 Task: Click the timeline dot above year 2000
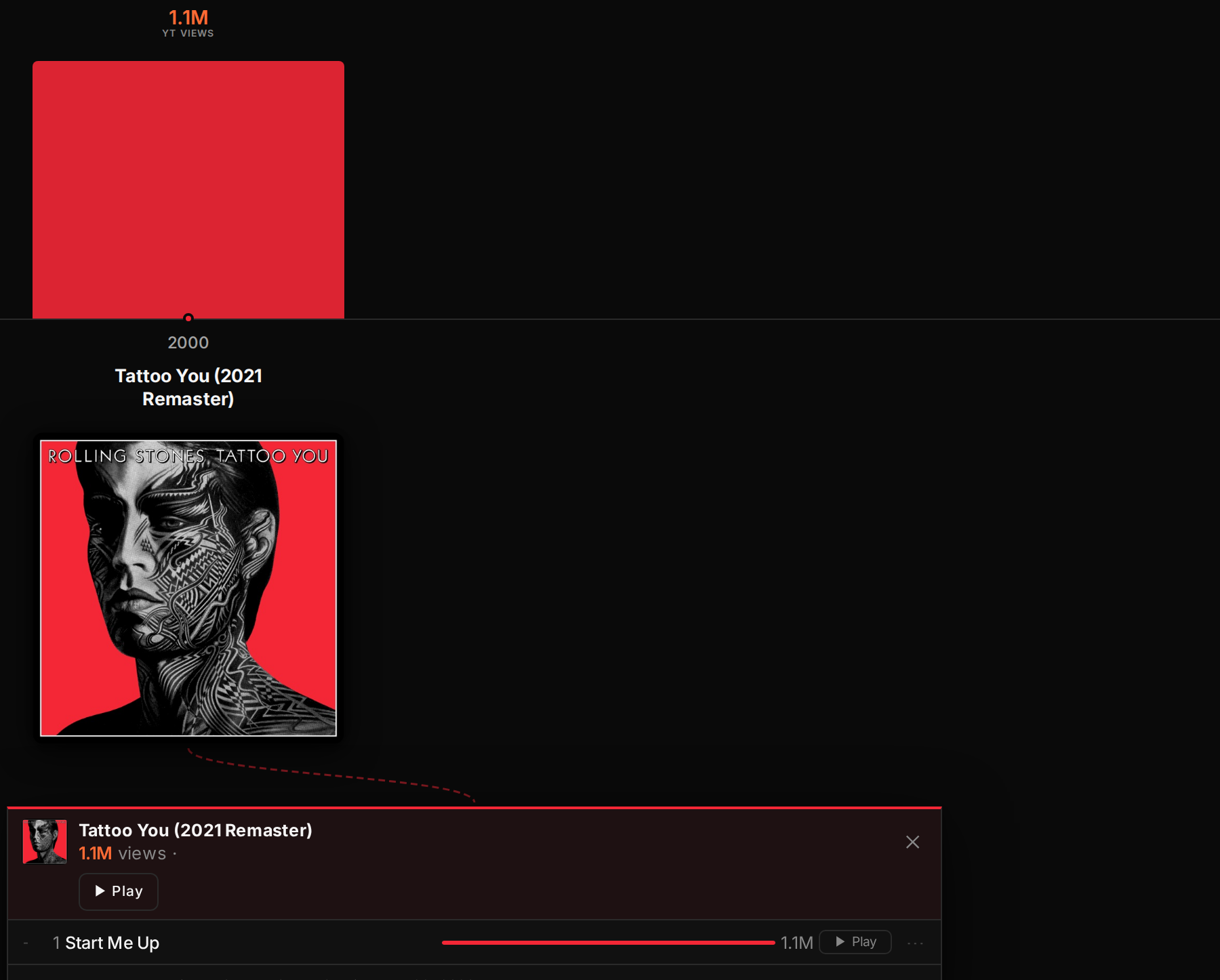click(x=188, y=318)
